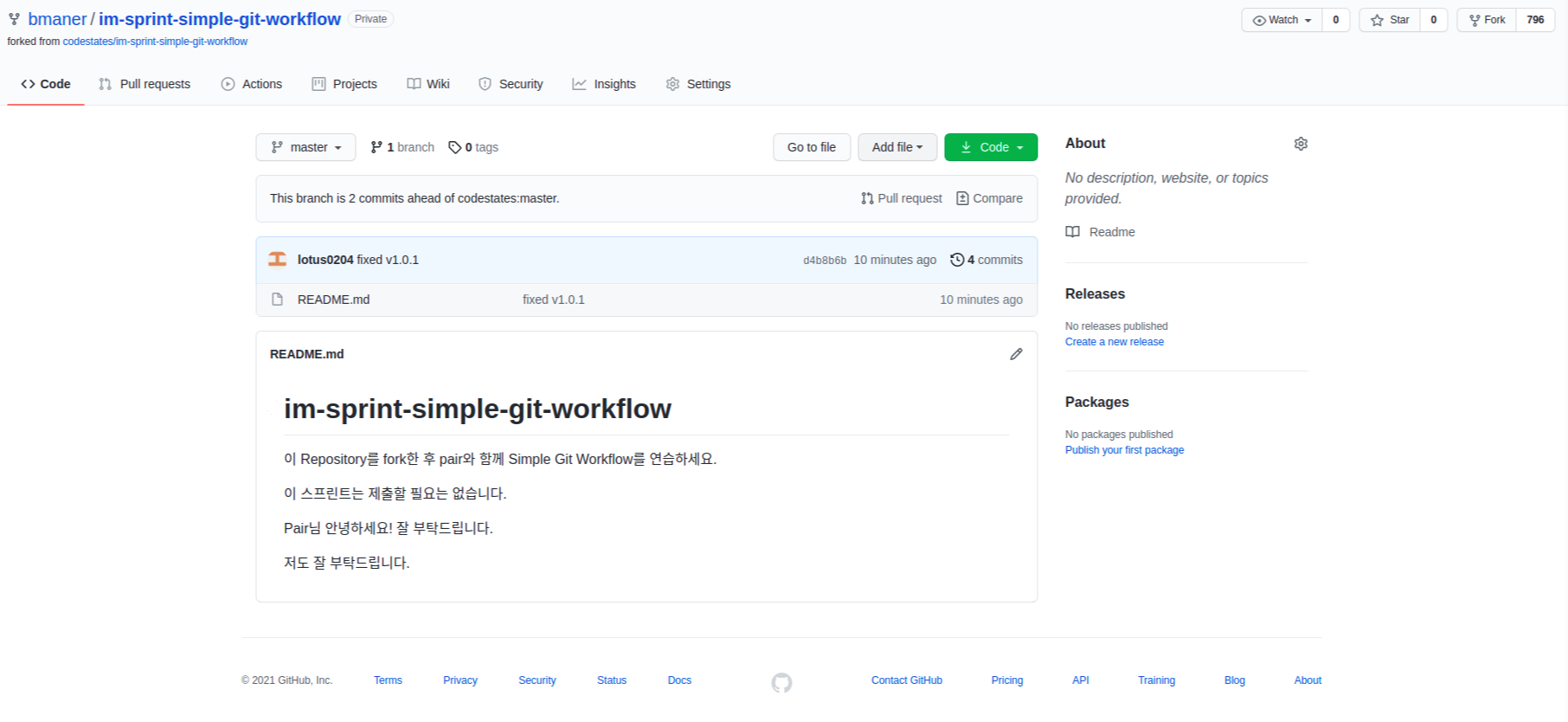Click the history clock icon beside commits
1568x722 pixels.
957,260
